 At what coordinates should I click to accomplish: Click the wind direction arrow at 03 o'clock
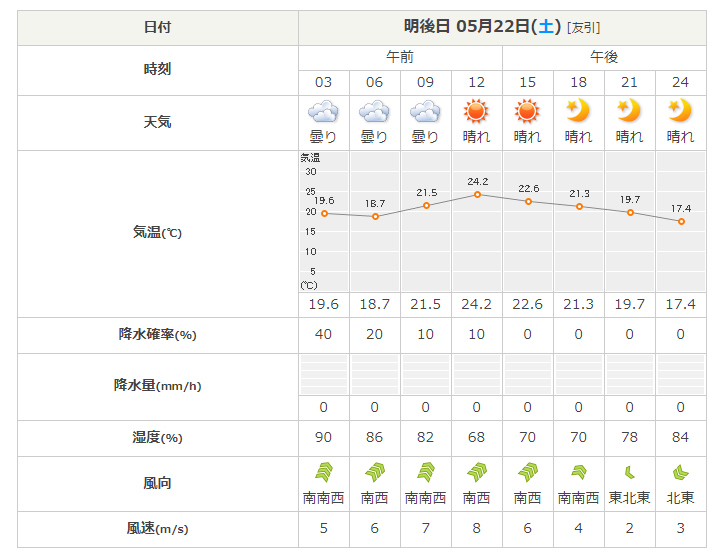(324, 472)
